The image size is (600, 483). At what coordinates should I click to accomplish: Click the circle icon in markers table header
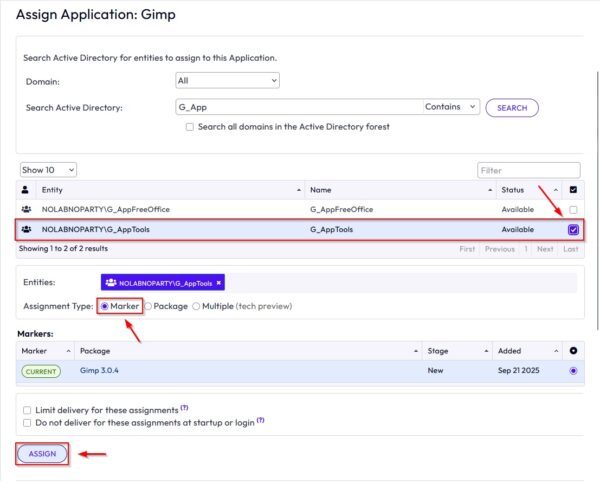click(x=573, y=351)
